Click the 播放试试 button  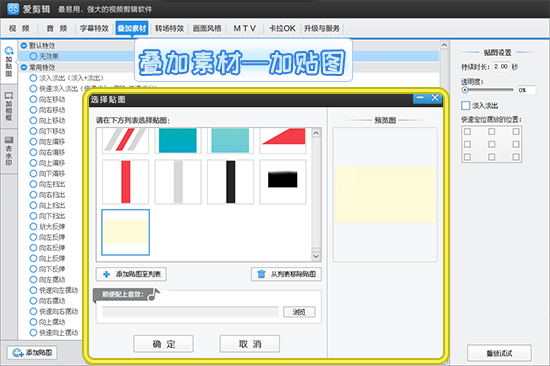pos(499,353)
